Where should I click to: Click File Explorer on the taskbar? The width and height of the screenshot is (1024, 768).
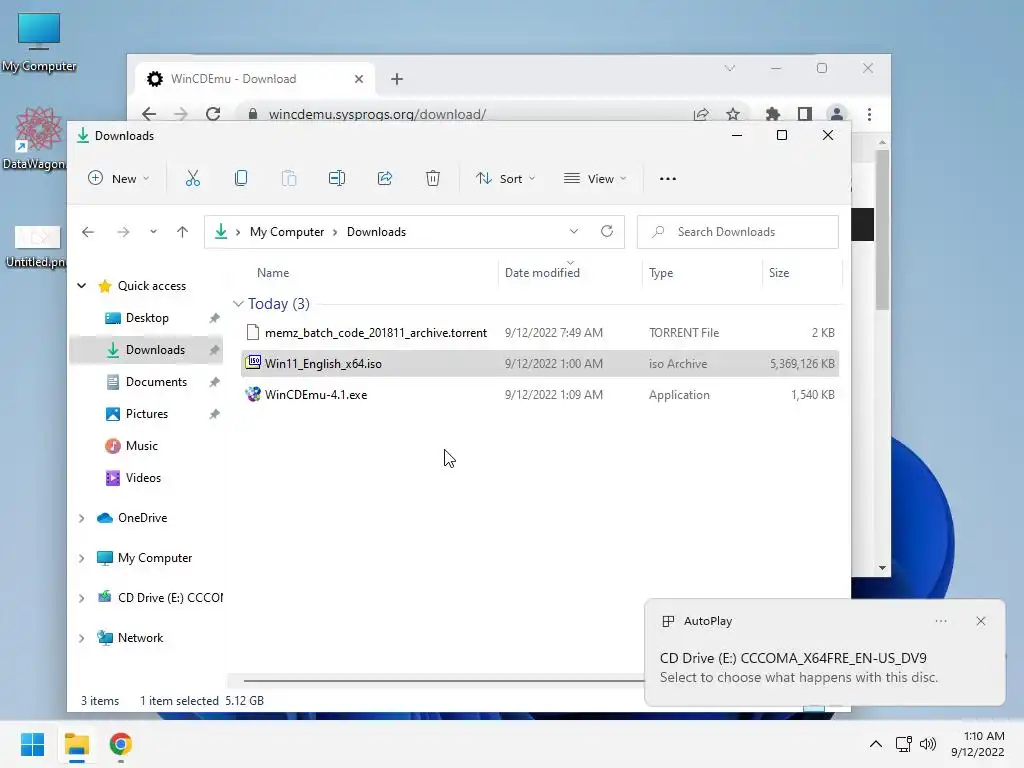point(77,744)
